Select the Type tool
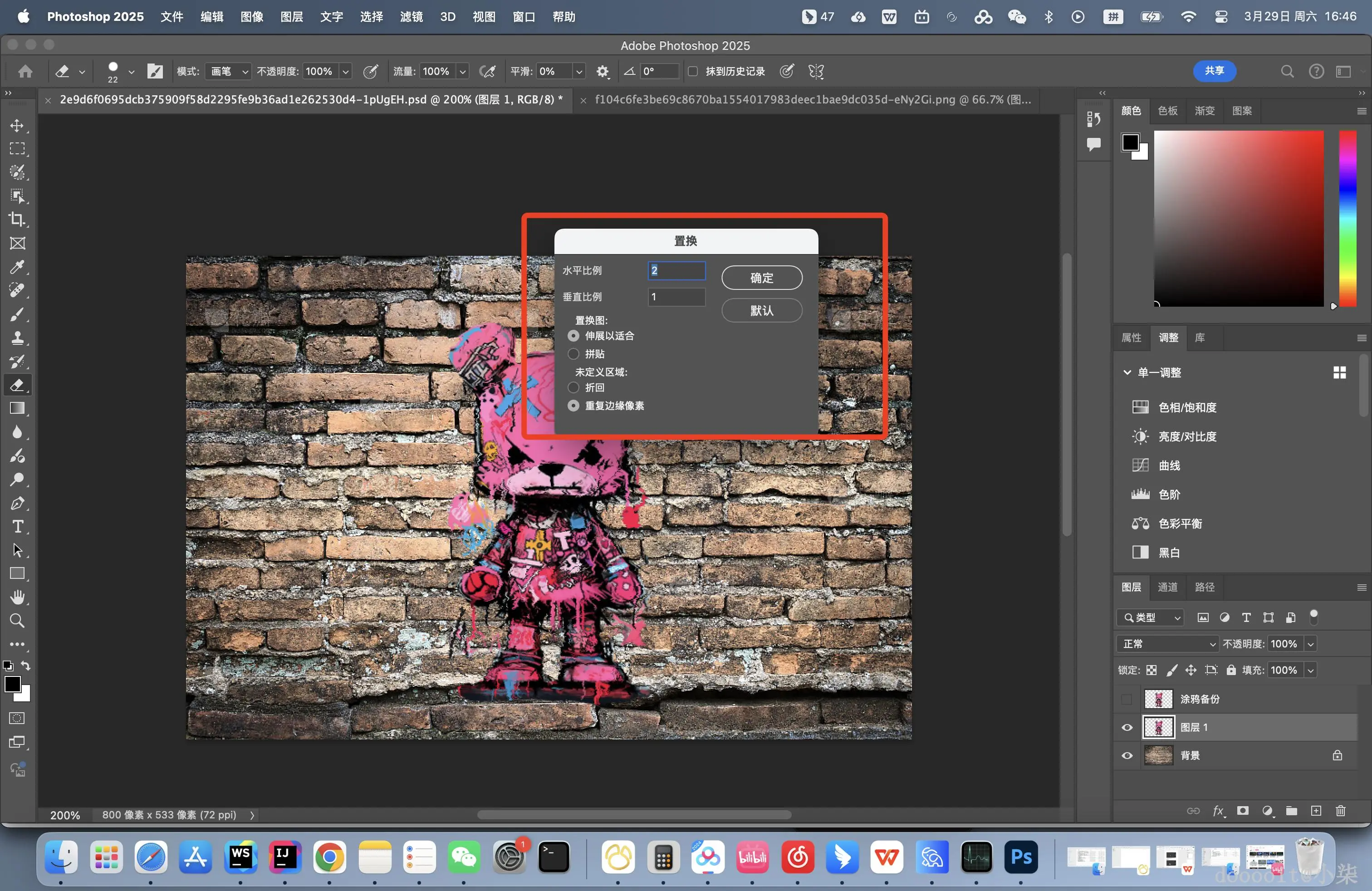This screenshot has width=1372, height=891. [17, 527]
